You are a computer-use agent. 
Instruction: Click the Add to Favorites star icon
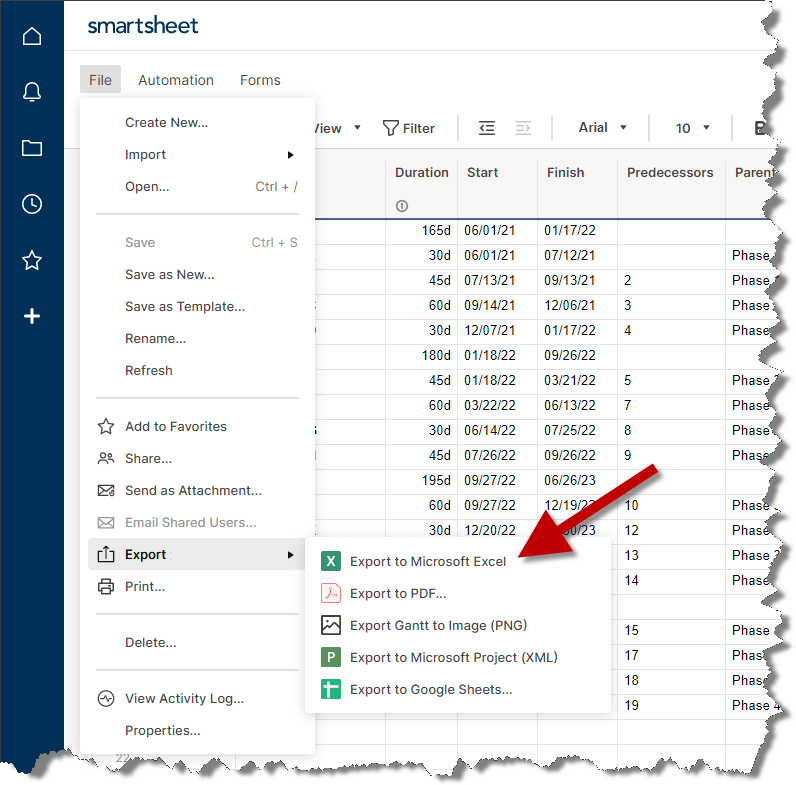[x=106, y=426]
